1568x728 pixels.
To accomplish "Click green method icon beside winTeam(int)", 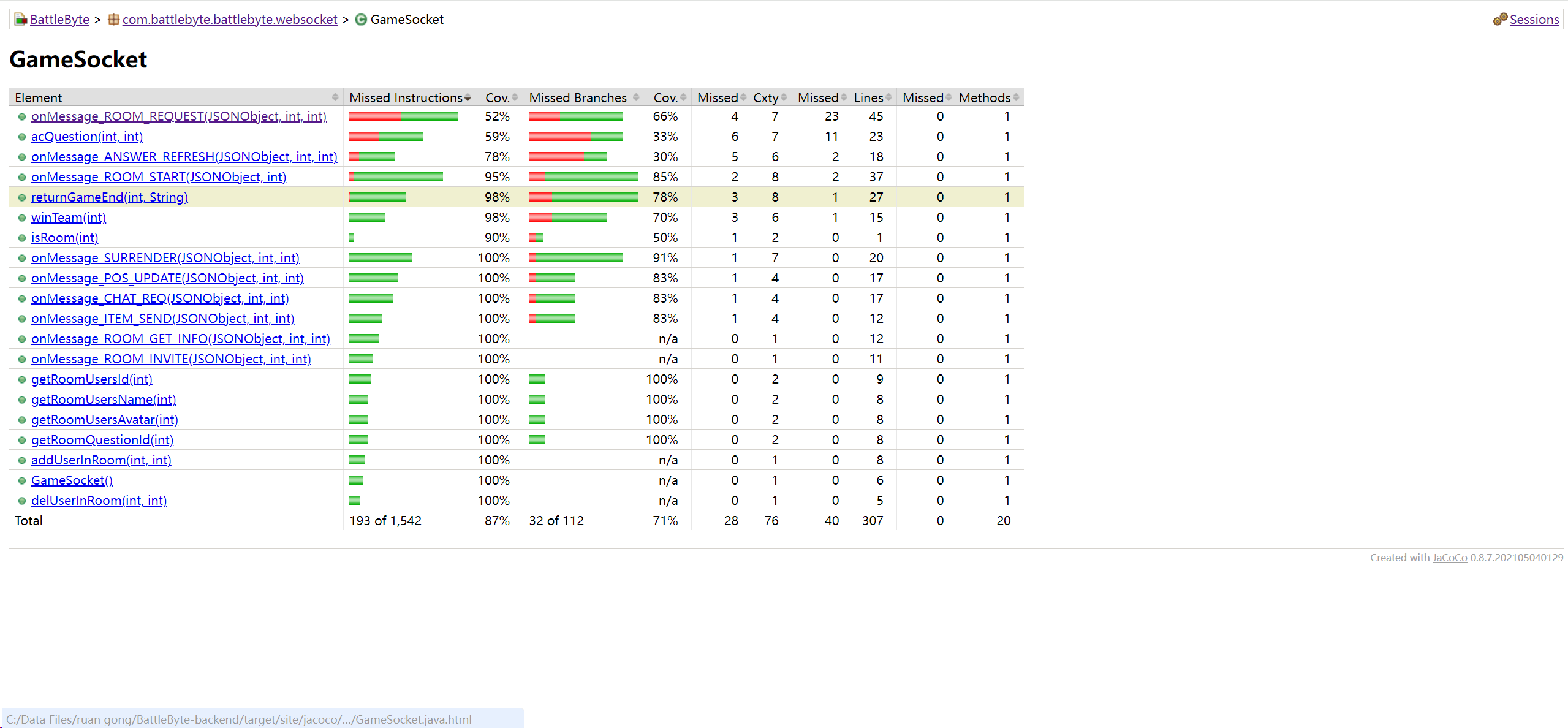I will pyautogui.click(x=22, y=218).
